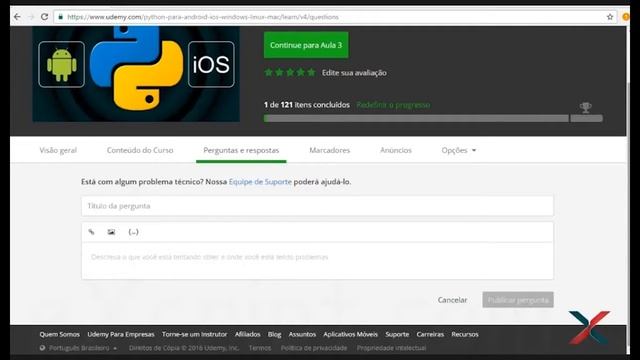Click the question description text area
640x360 pixels.
(x=318, y=261)
